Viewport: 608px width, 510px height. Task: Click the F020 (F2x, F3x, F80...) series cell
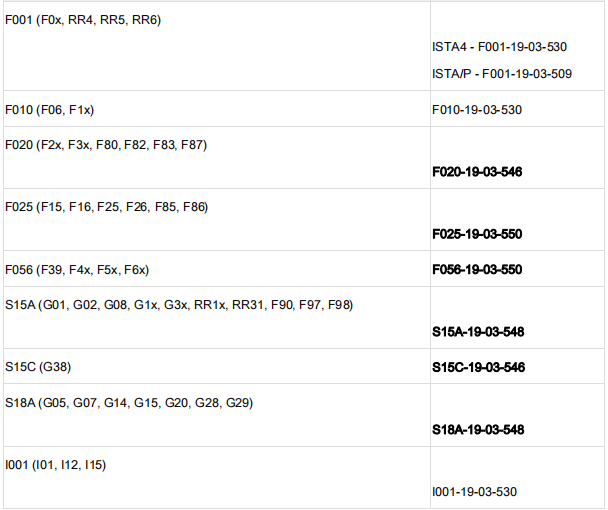click(106, 145)
